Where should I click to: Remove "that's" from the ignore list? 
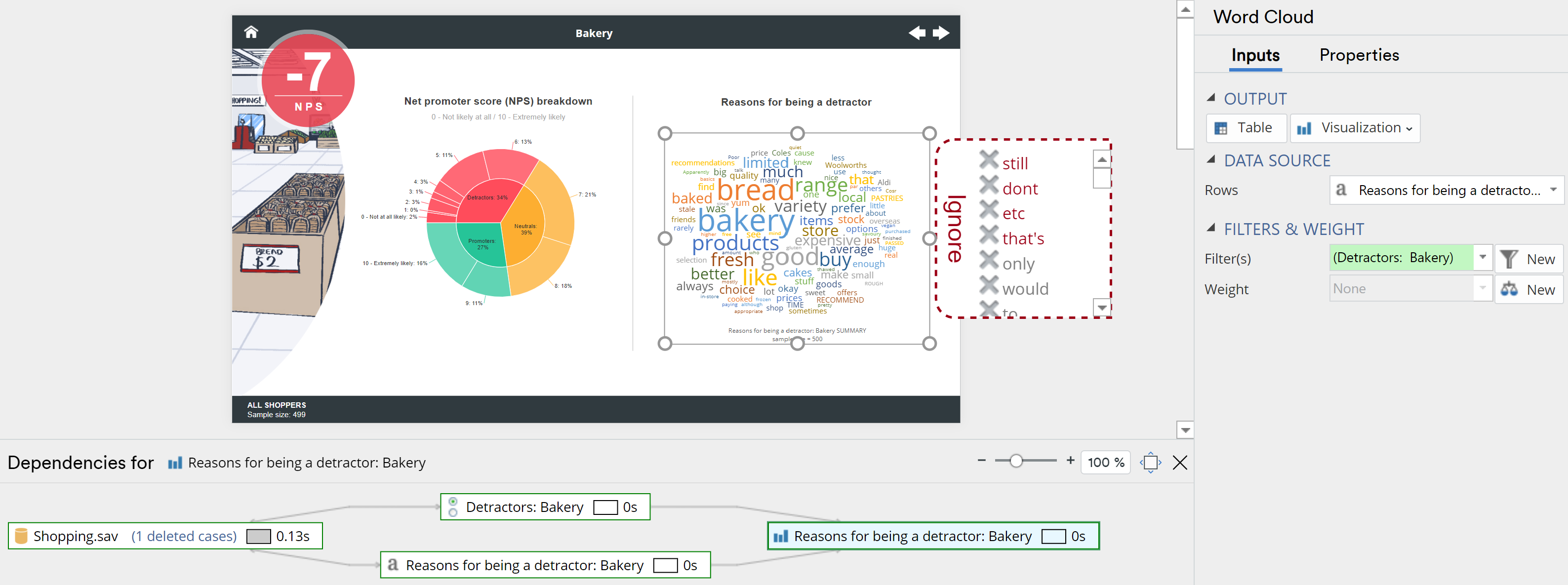989,234
